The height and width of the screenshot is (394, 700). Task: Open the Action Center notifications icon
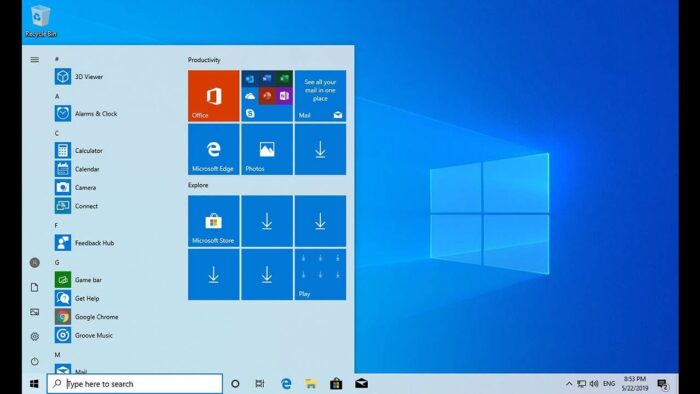[x=663, y=384]
